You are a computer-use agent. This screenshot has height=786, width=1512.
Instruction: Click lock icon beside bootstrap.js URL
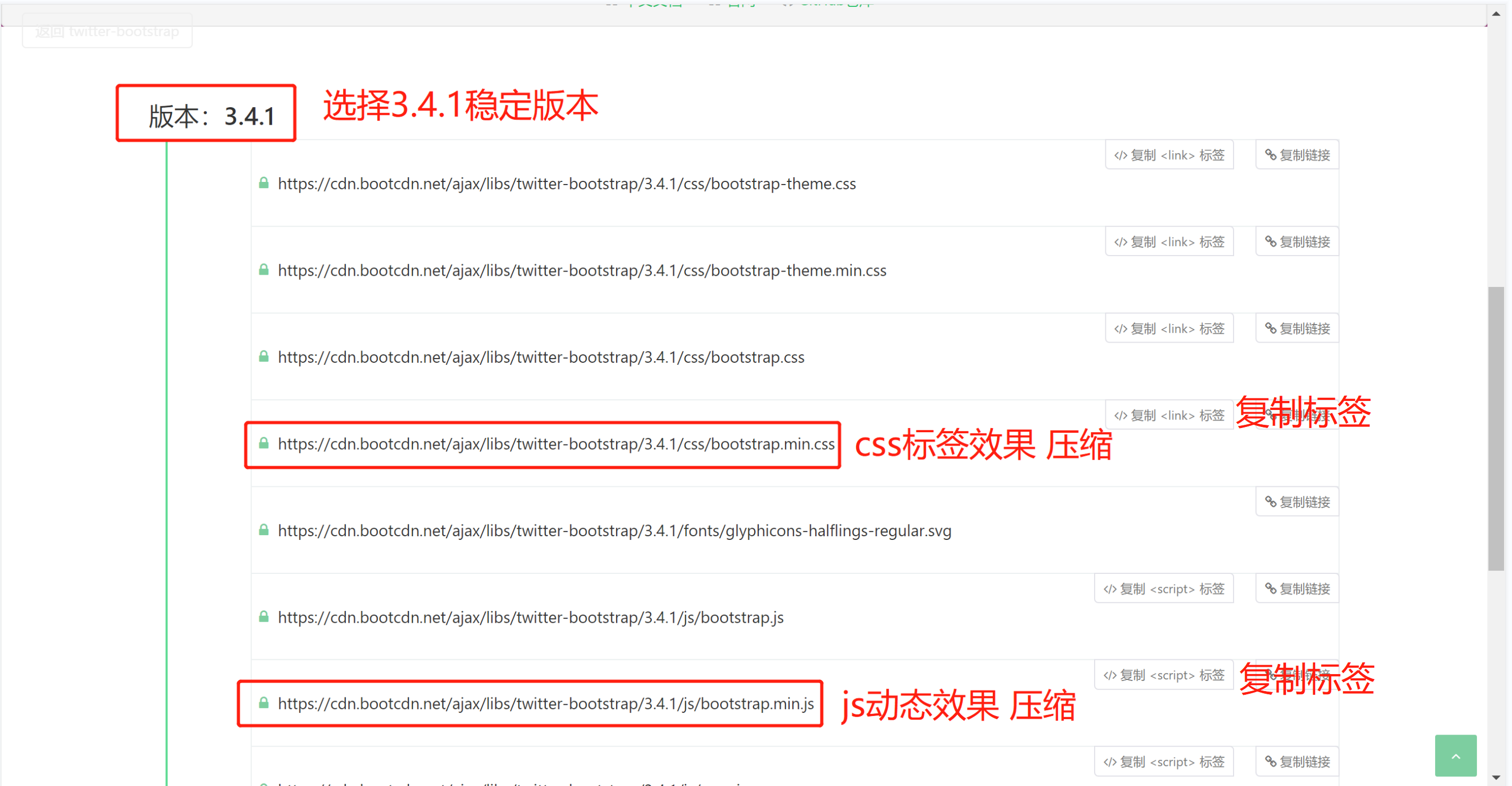tap(264, 617)
